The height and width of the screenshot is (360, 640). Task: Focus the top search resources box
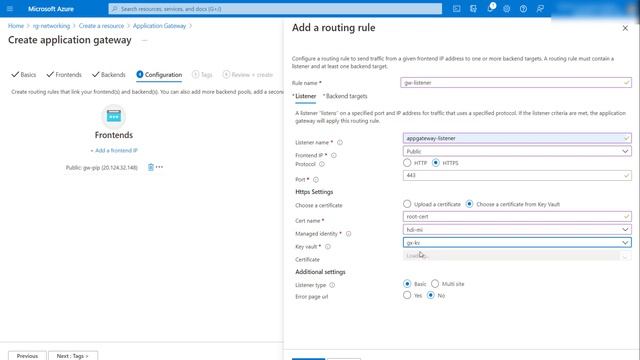pos(275,9)
